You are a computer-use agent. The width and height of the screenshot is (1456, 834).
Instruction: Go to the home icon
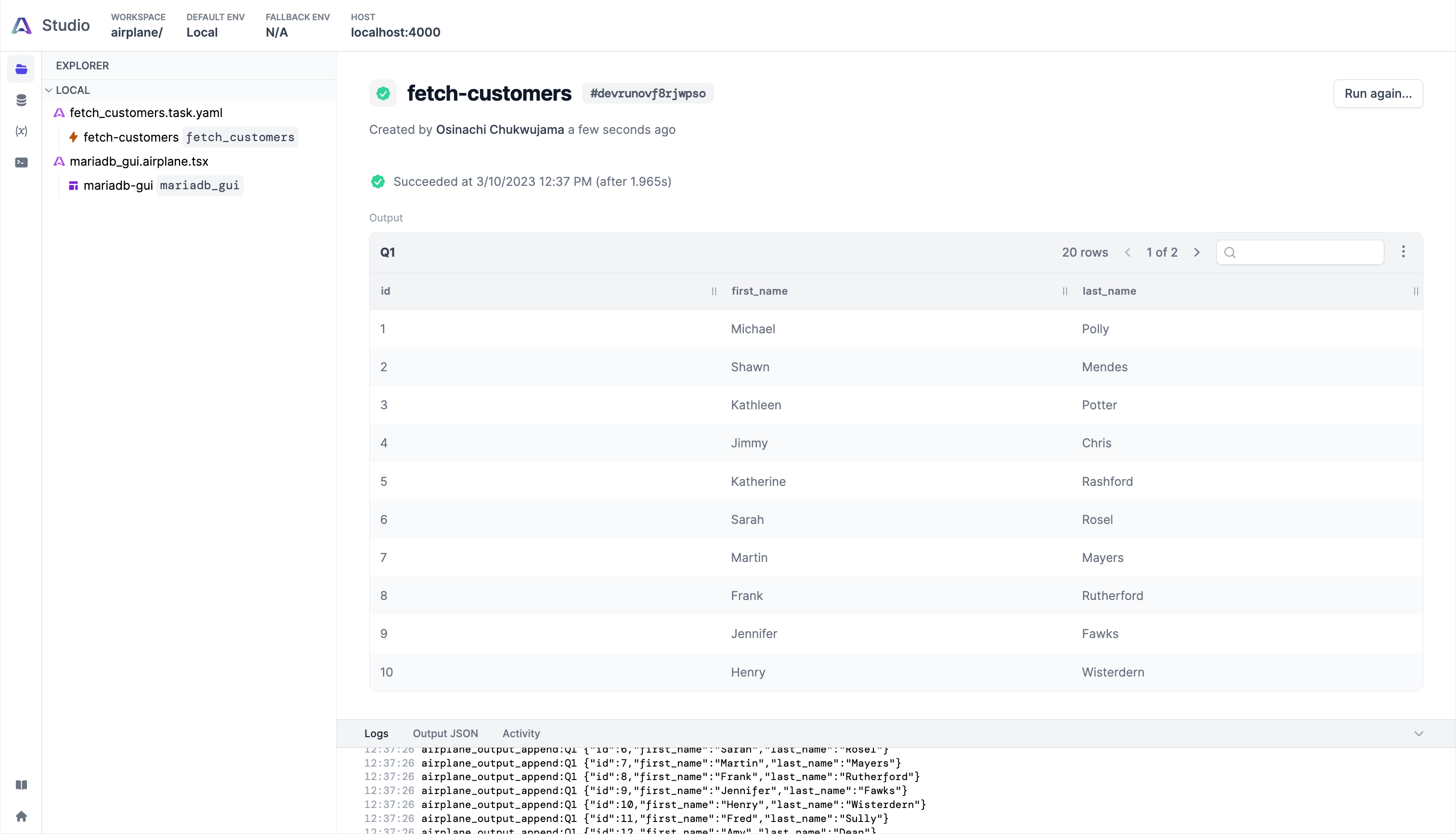coord(21,816)
